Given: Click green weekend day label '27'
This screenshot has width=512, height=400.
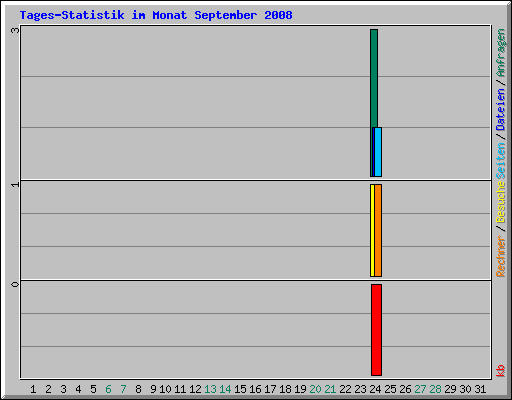Looking at the screenshot, I should (x=420, y=389).
